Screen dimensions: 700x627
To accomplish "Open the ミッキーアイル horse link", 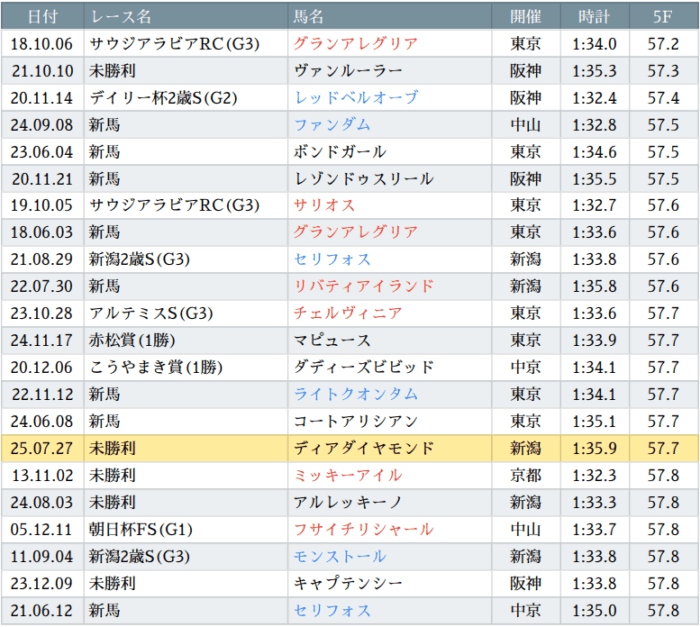I will [x=348, y=476].
